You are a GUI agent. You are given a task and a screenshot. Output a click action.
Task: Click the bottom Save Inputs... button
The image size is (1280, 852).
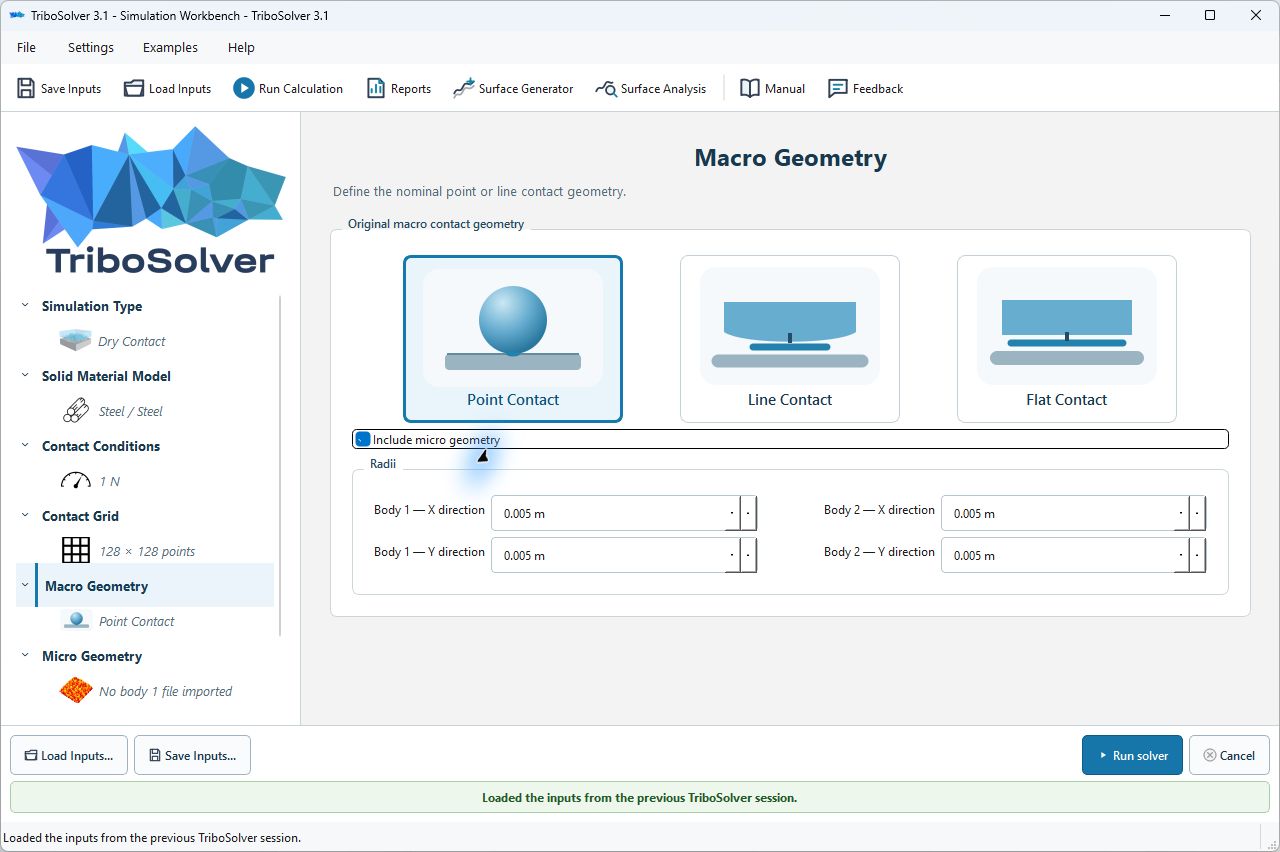(192, 756)
